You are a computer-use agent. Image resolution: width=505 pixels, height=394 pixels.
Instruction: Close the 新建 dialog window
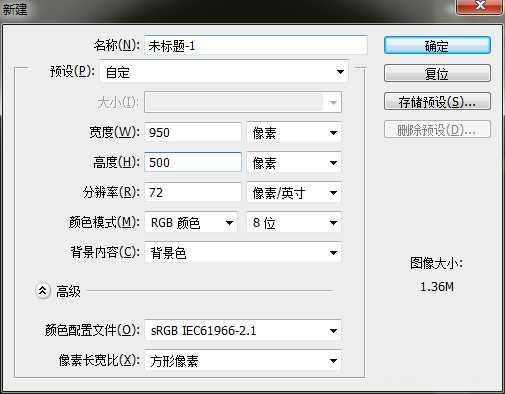480,7
